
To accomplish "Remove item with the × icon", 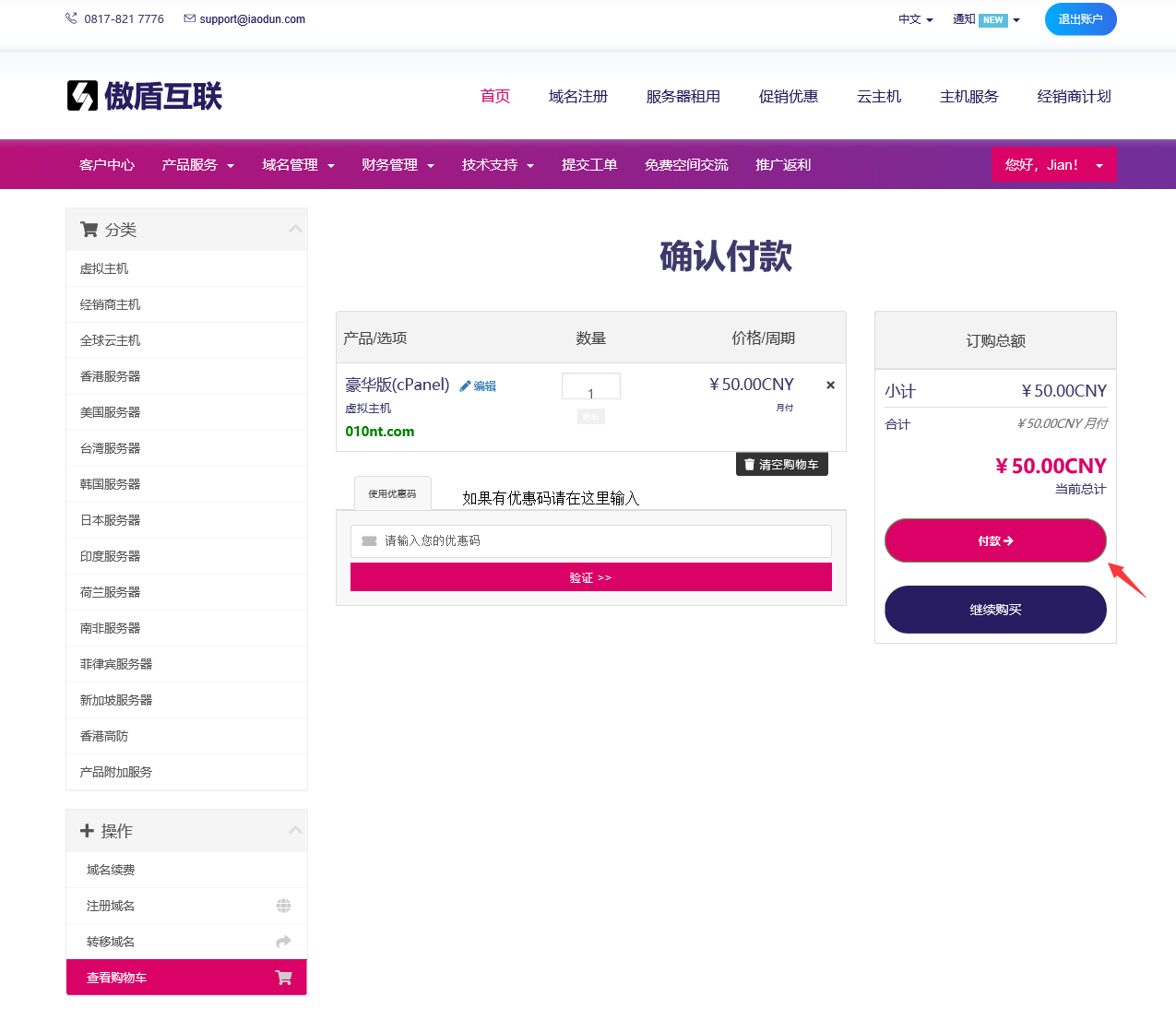I will [x=830, y=386].
